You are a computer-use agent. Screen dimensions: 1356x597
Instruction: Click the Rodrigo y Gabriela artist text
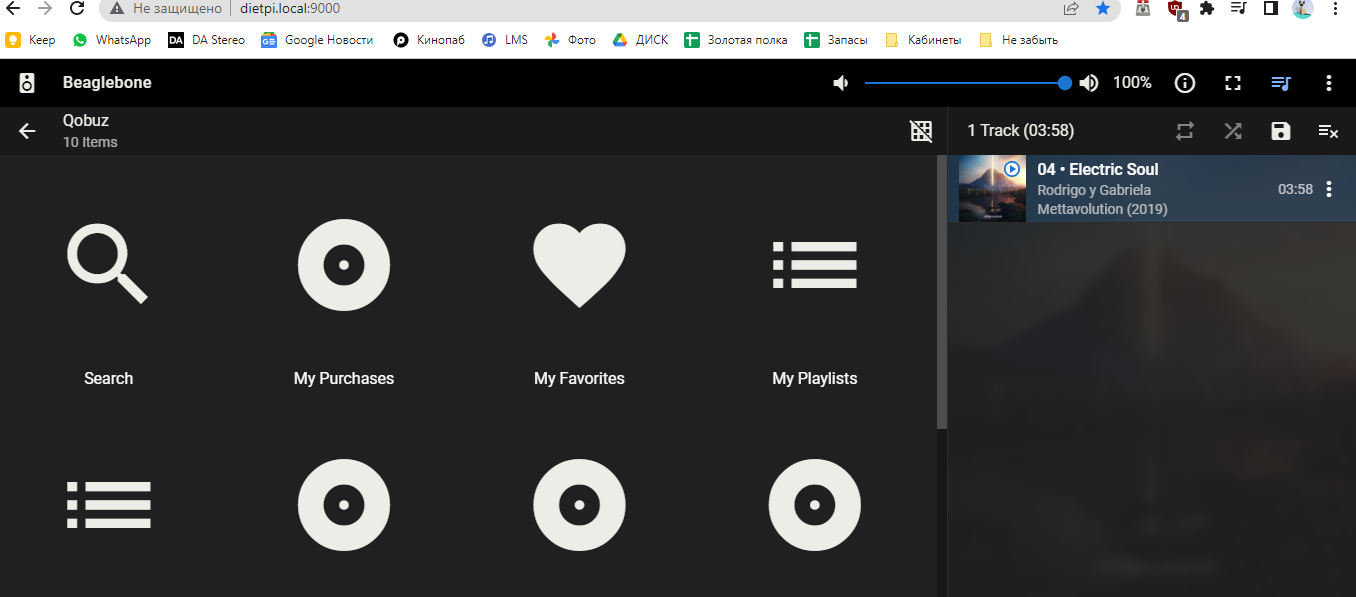click(1094, 190)
